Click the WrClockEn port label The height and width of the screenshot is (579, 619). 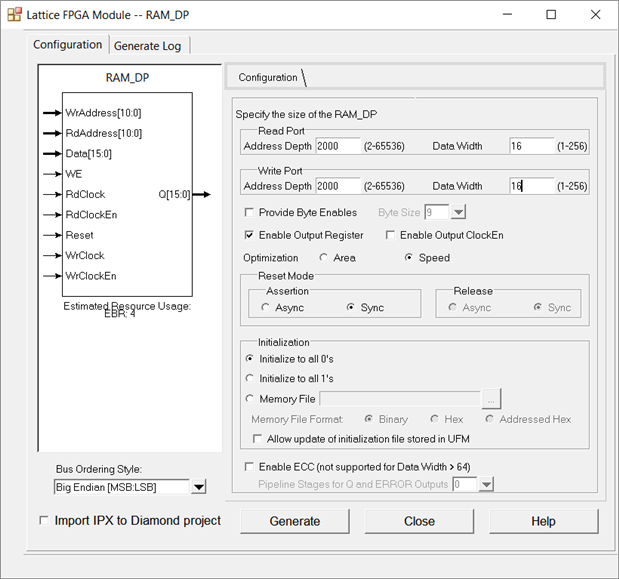tap(91, 276)
